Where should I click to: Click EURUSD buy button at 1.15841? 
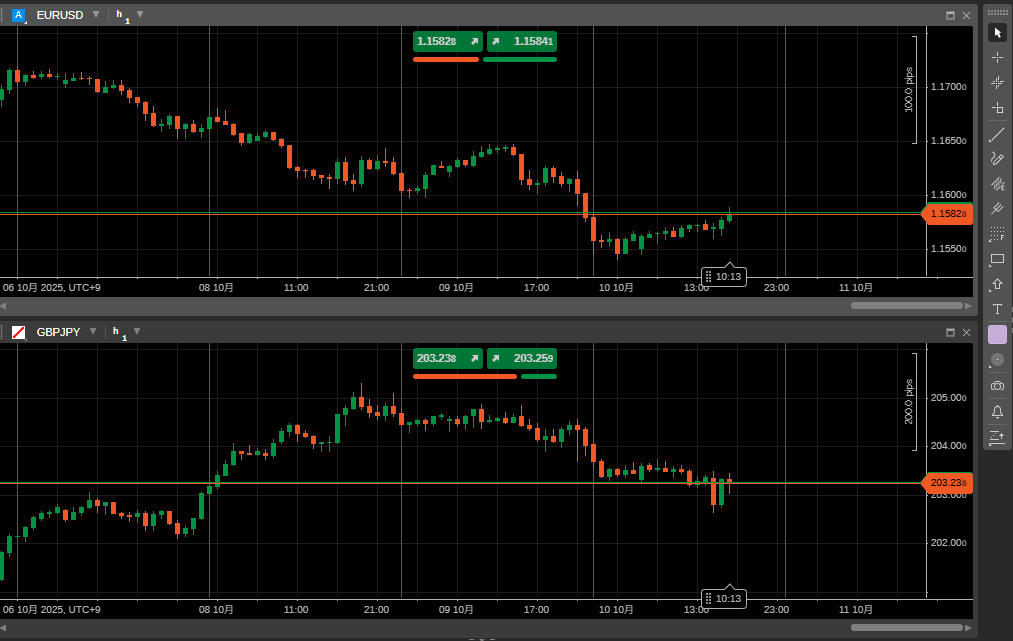521,41
